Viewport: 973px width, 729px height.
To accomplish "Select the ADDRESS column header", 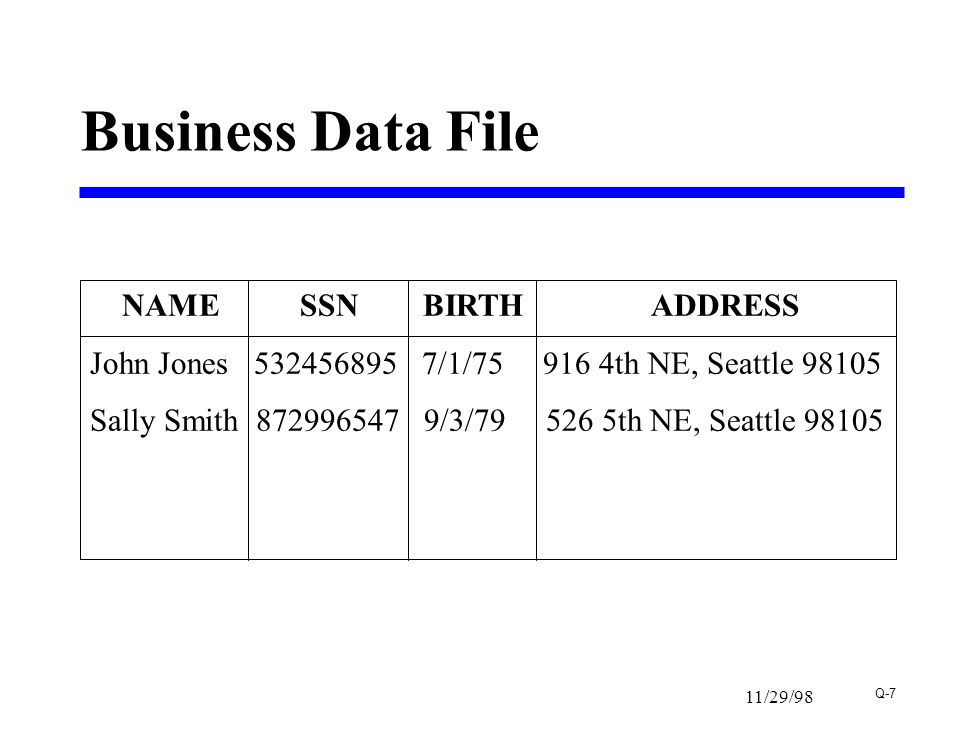I will [725, 305].
